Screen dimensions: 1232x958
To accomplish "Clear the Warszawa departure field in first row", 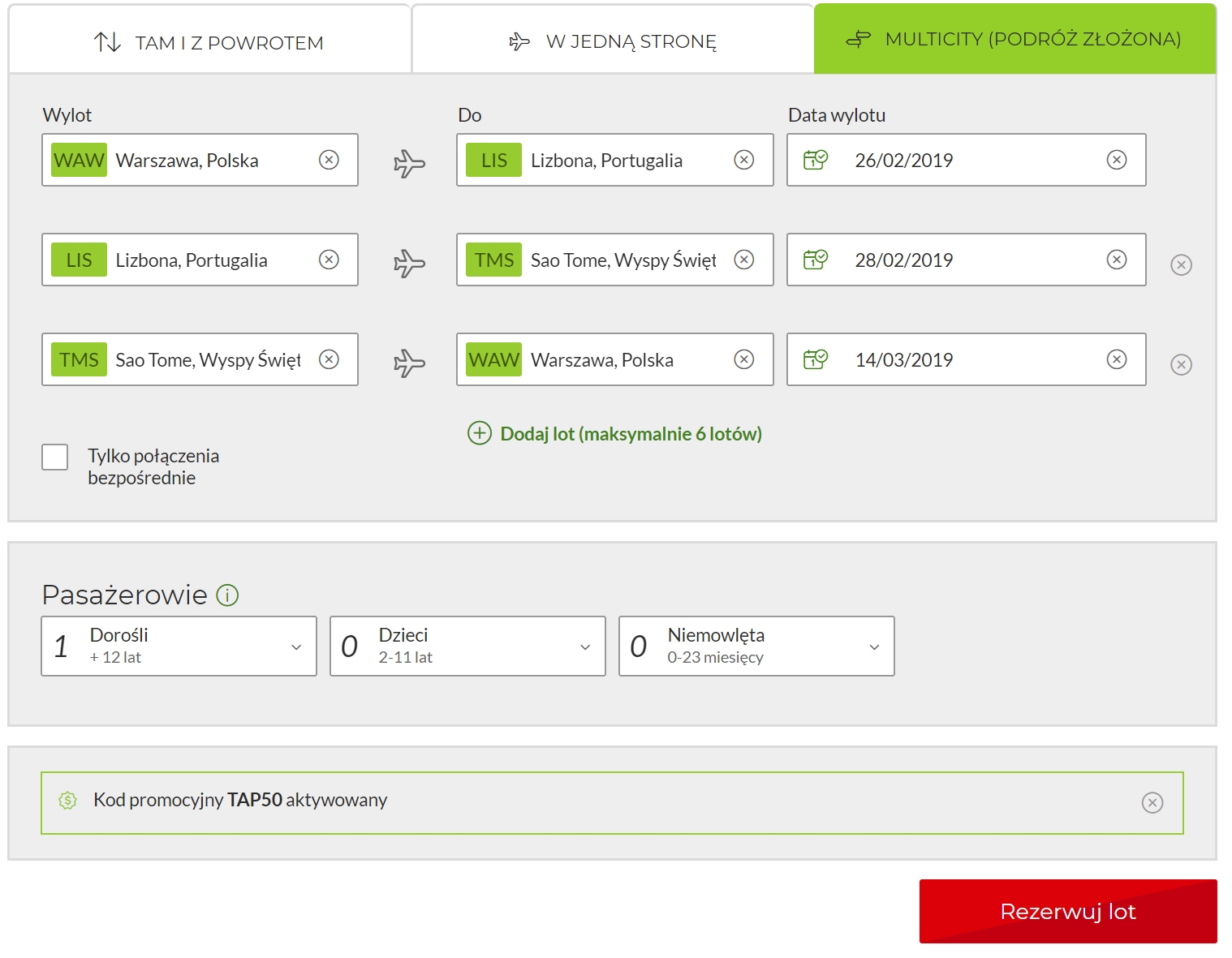I will point(329,160).
